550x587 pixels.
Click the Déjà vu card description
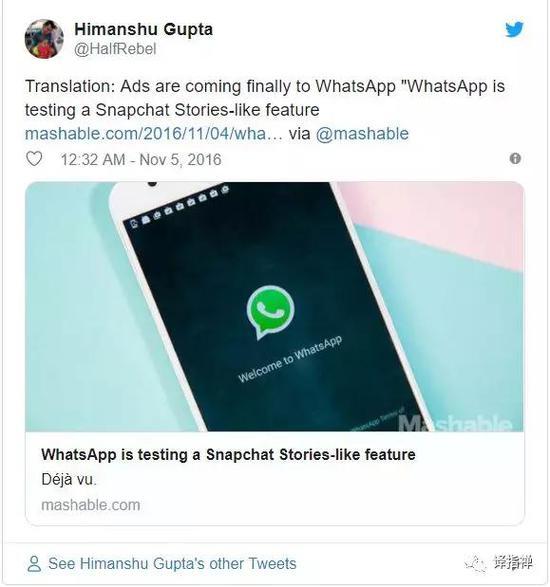coord(69,480)
